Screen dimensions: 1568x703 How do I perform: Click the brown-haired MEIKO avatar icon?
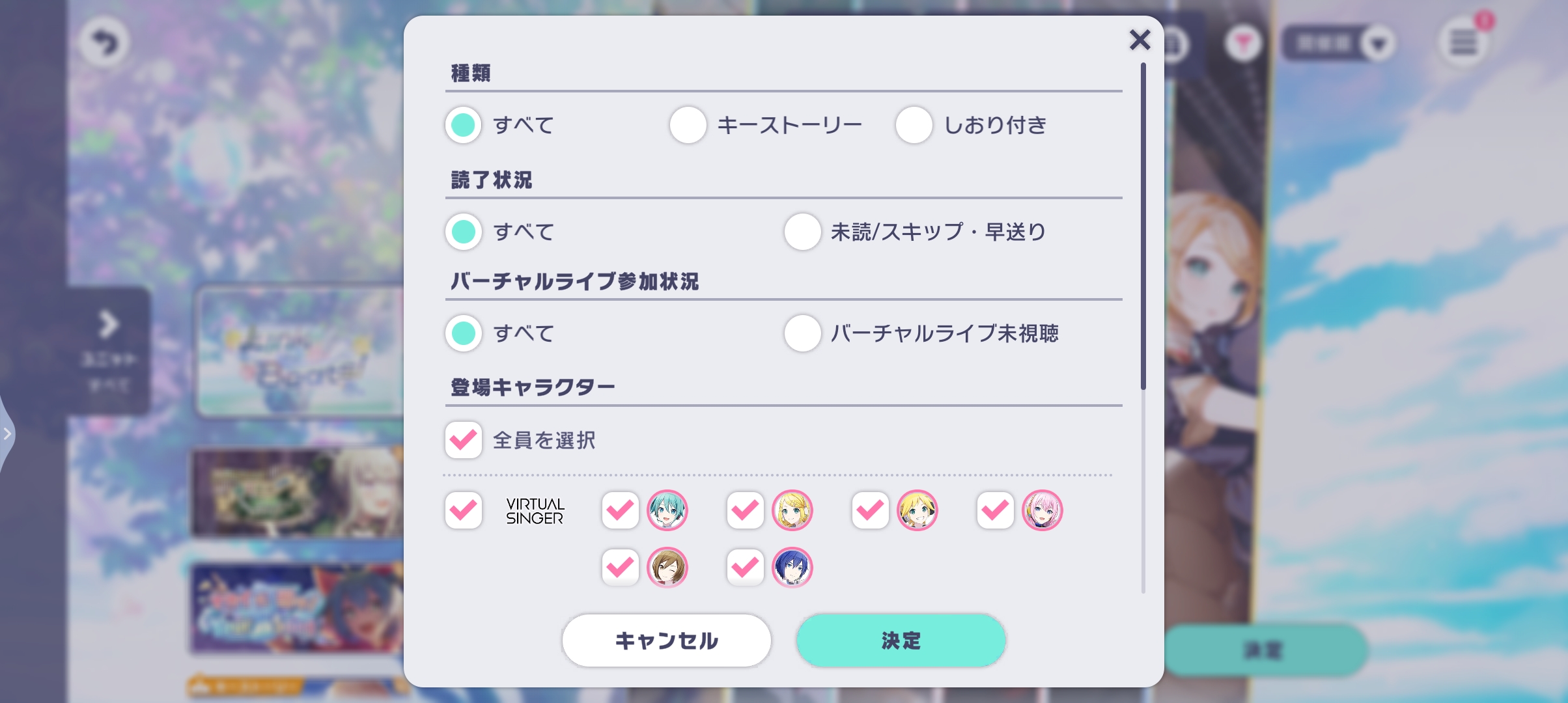coord(667,568)
